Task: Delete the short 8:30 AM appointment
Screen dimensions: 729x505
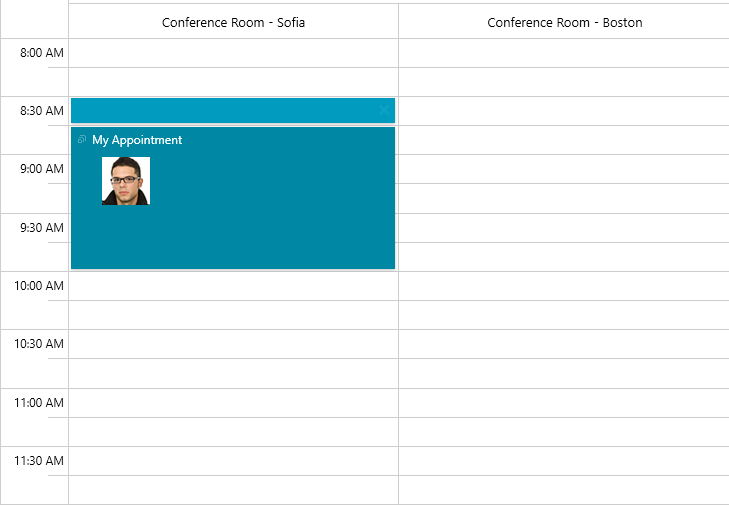Action: point(384,110)
